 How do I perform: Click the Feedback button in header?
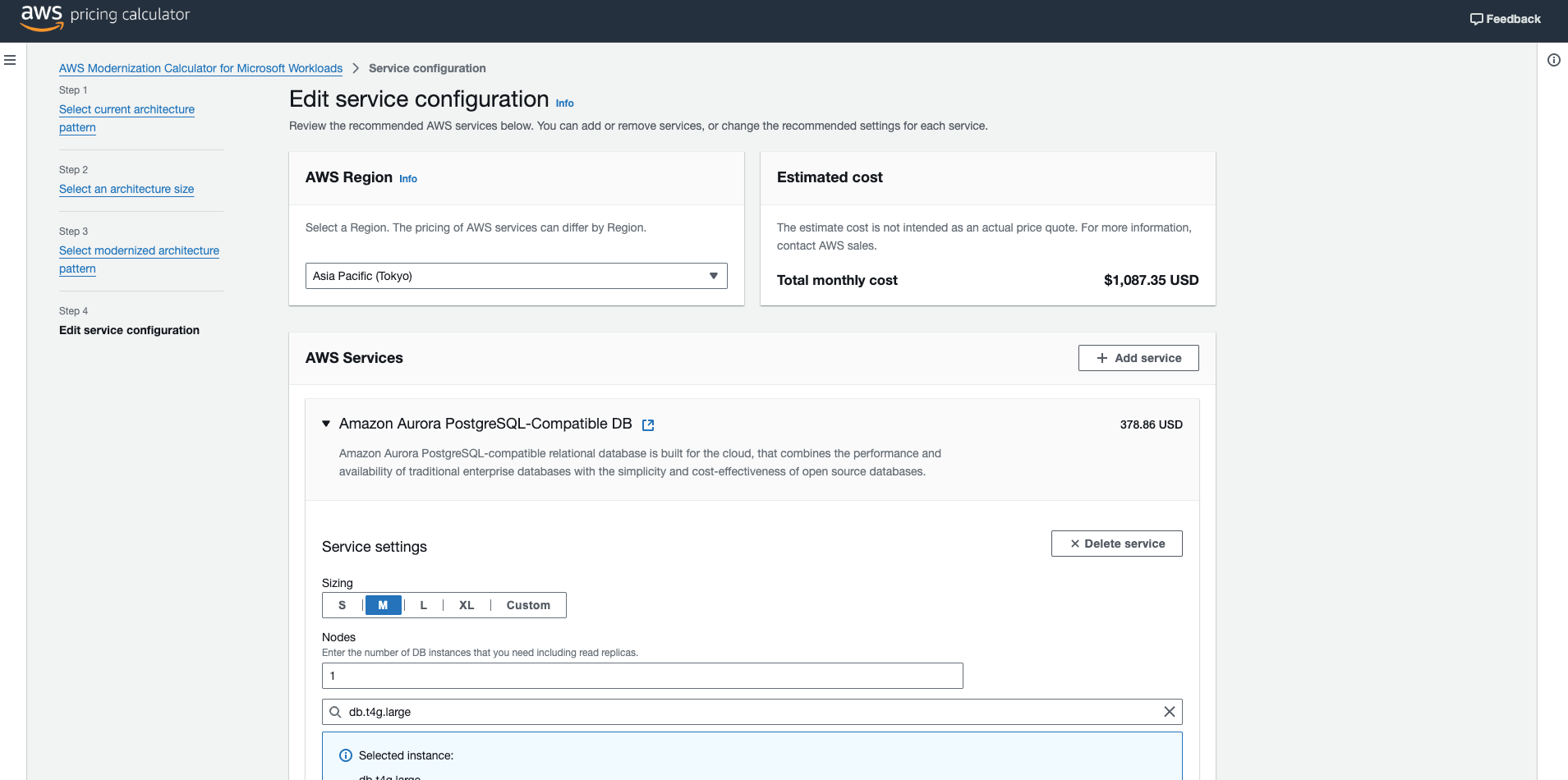(x=1505, y=19)
